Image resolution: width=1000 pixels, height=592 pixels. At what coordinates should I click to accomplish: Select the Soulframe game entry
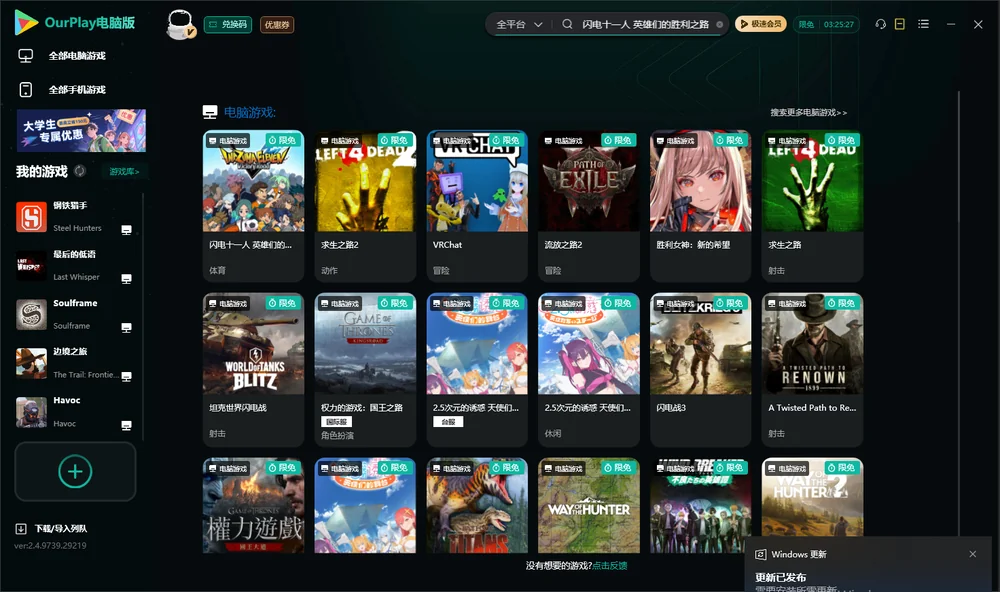tap(75, 314)
